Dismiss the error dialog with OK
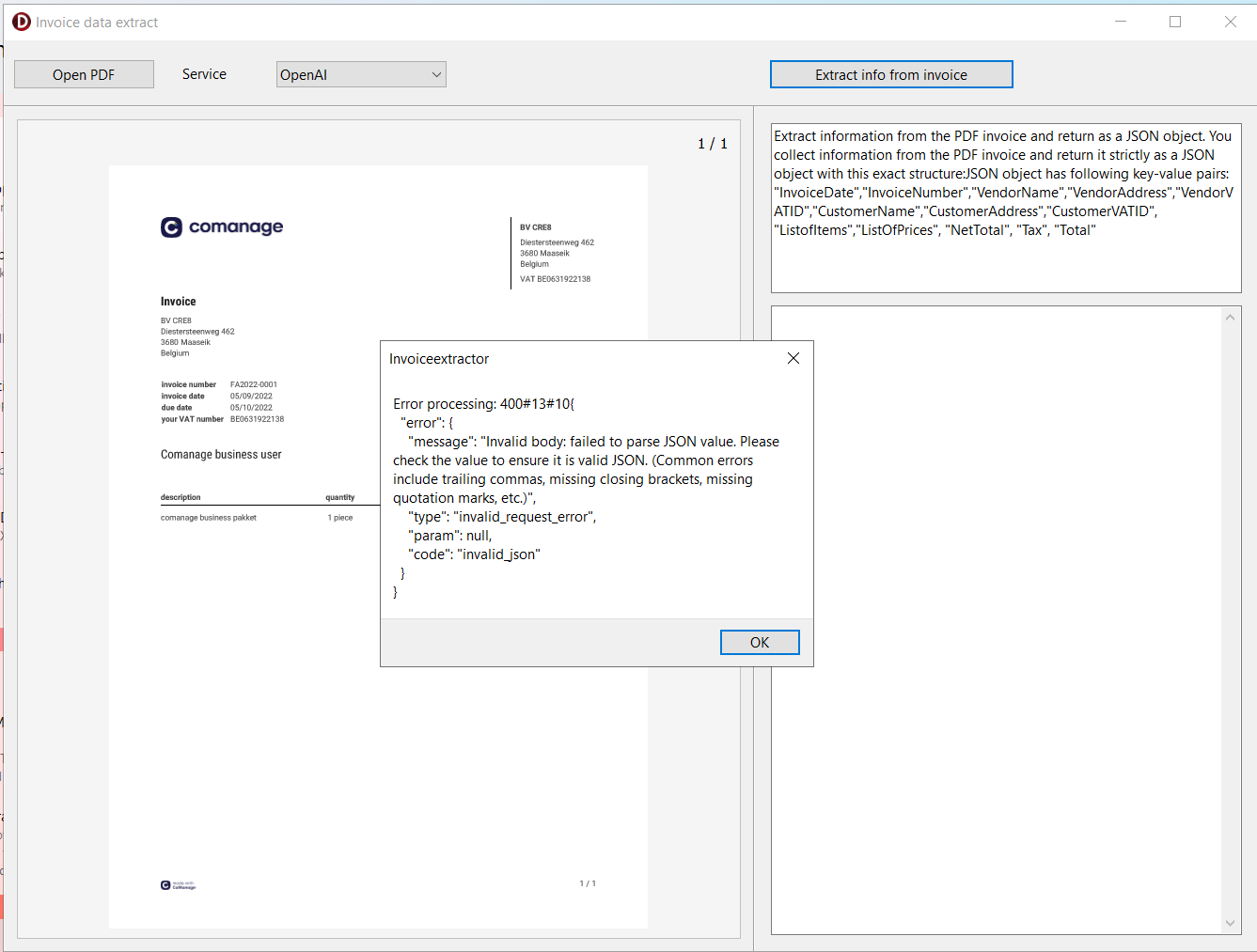This screenshot has width=1257, height=952. (759, 642)
